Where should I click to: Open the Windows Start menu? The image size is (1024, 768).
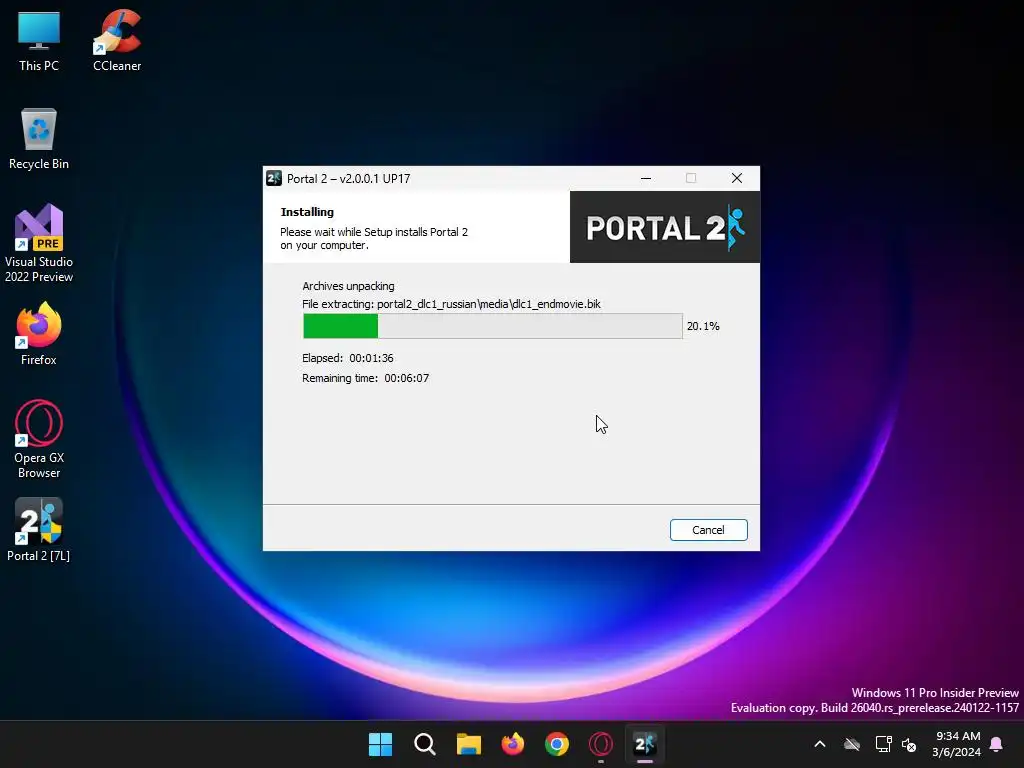[380, 744]
